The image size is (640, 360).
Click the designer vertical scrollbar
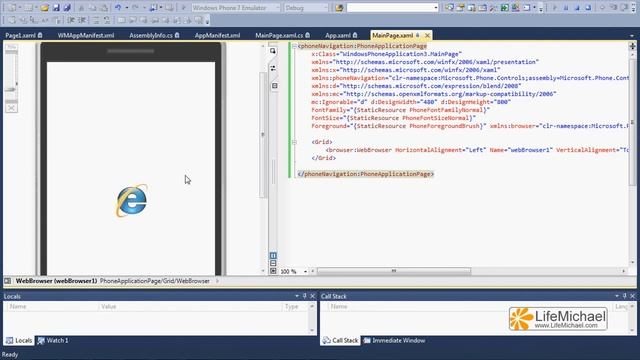pyautogui.click(x=263, y=135)
